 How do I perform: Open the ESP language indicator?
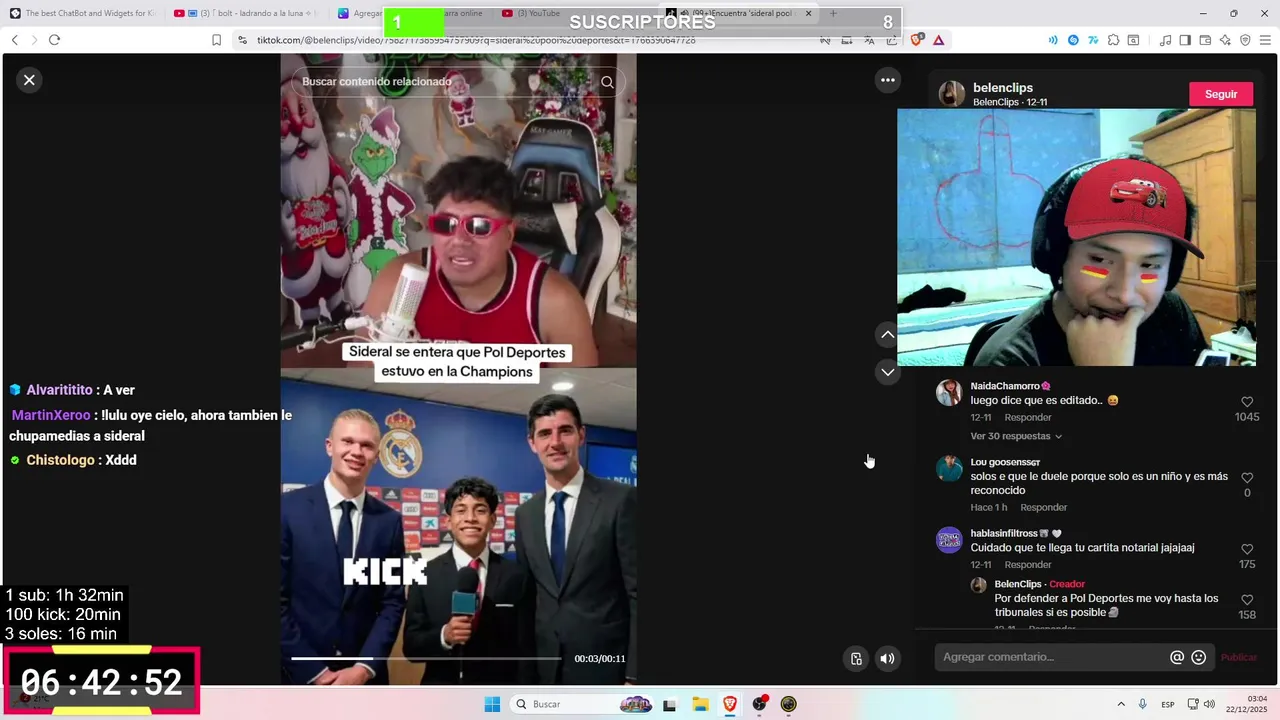pos(1167,704)
